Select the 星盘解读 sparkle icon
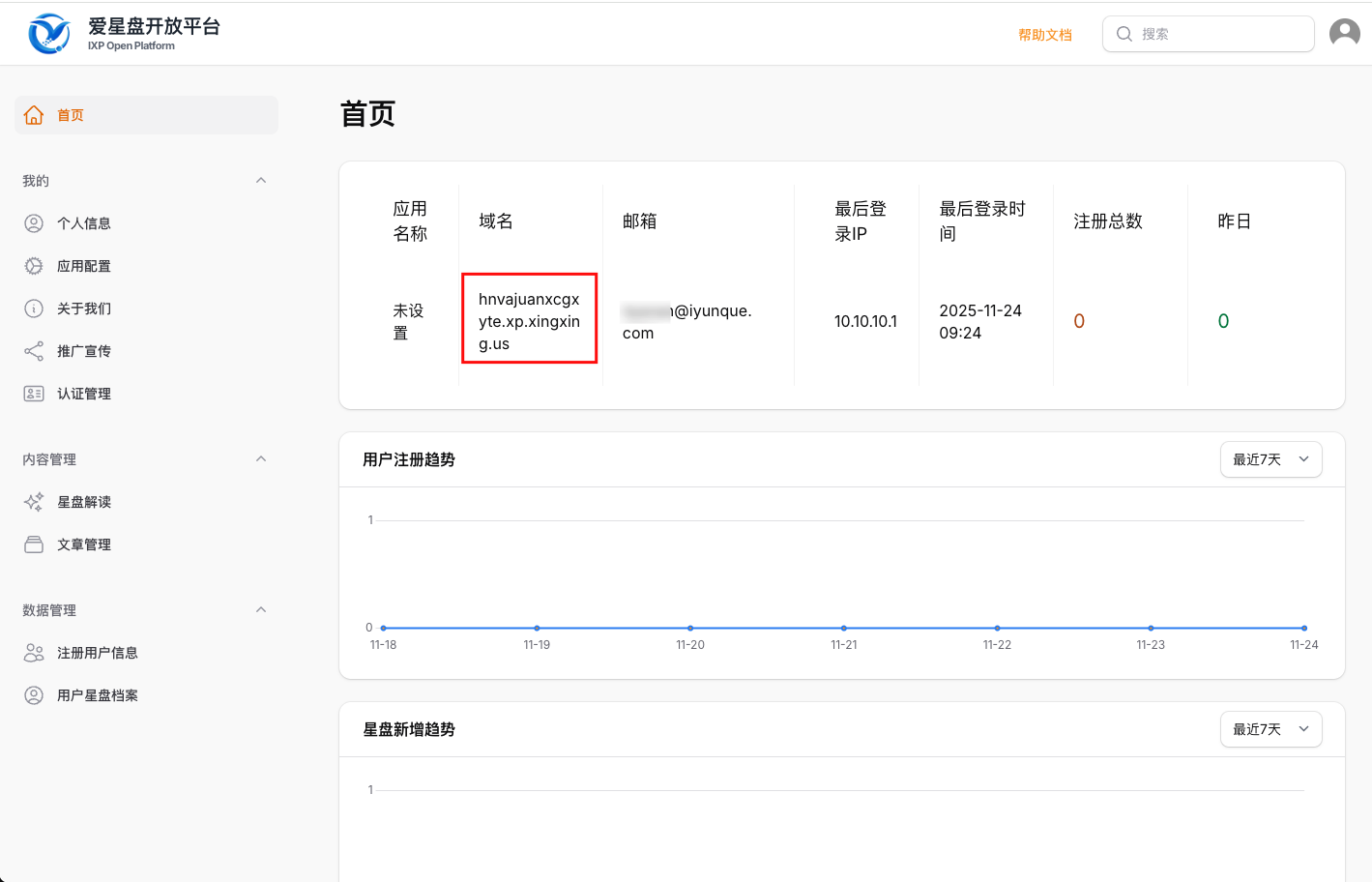Screen dimensions: 1372x882 pos(33,501)
